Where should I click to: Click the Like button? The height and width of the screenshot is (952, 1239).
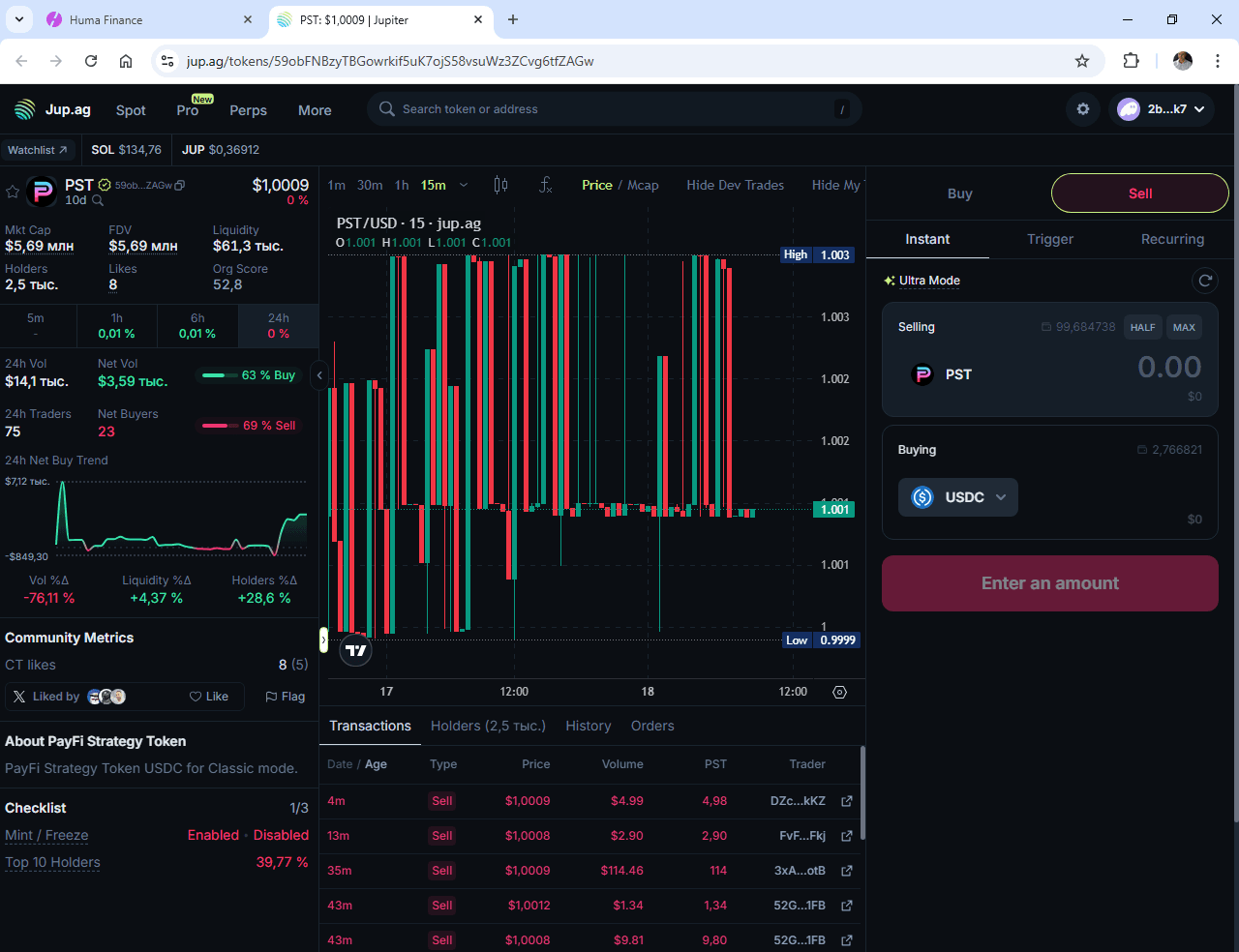(209, 697)
